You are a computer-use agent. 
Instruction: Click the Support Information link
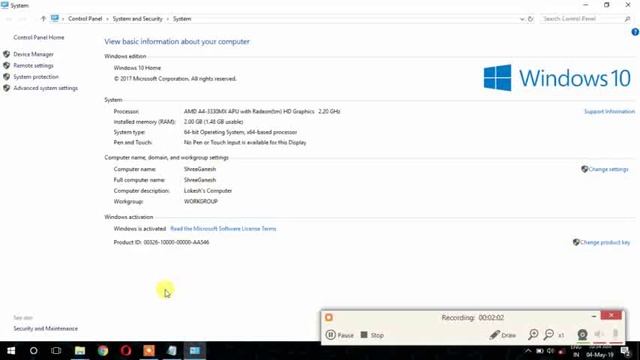609,111
